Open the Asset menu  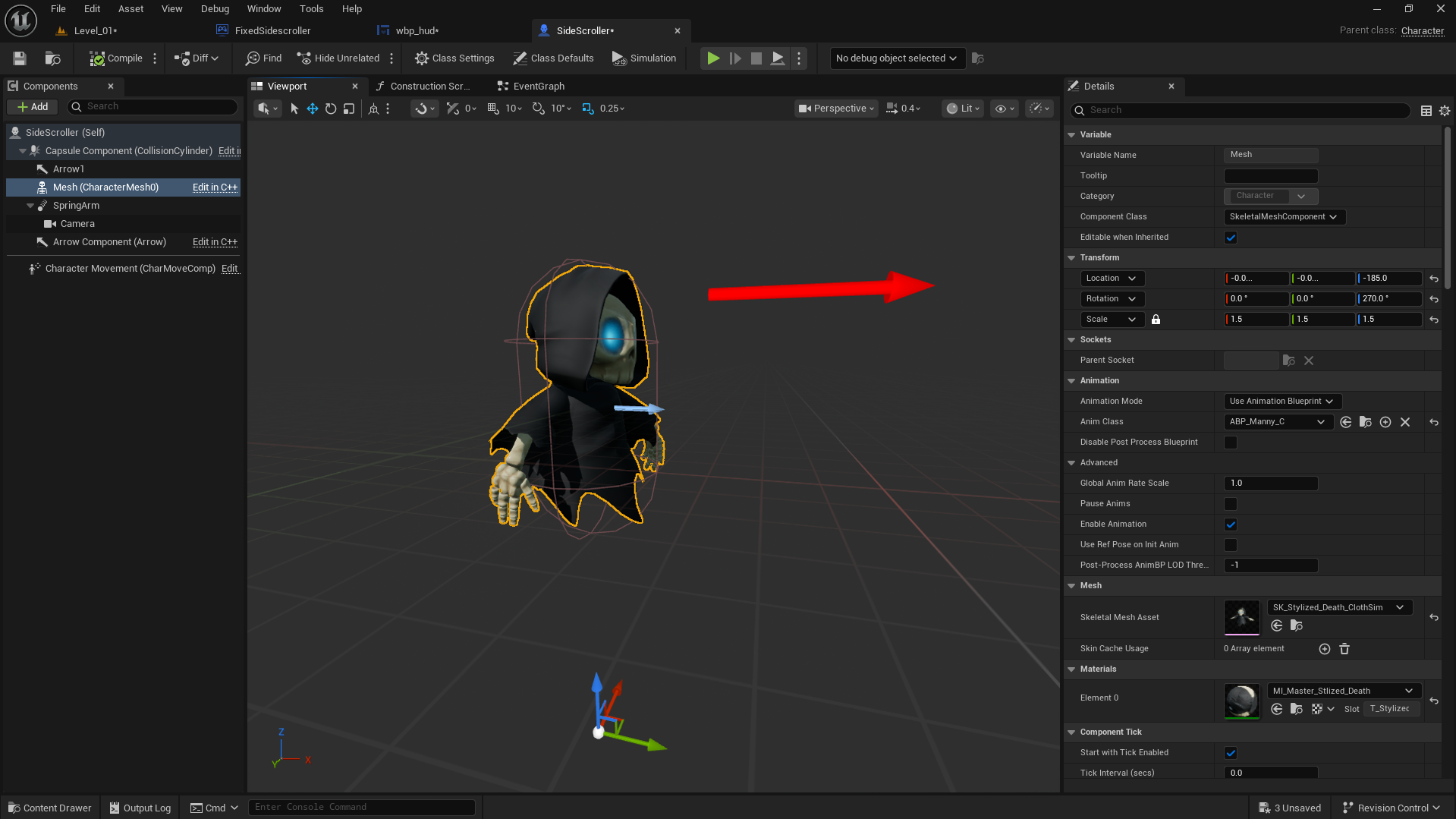[x=131, y=9]
